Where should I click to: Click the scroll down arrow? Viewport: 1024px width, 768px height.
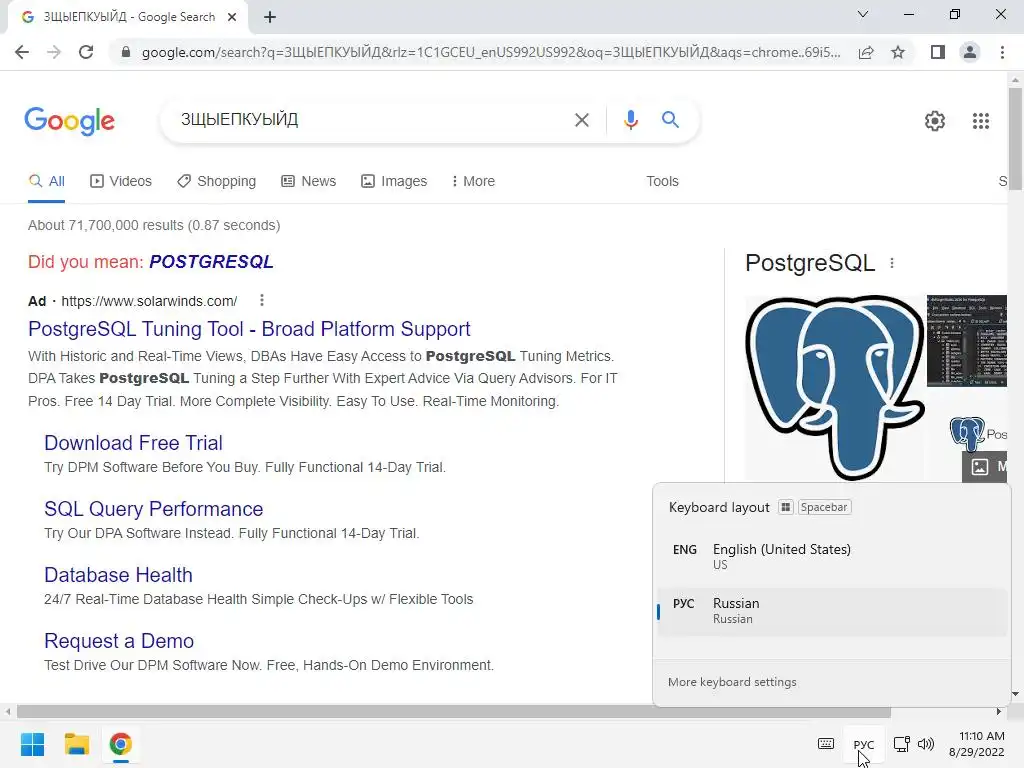1015,694
